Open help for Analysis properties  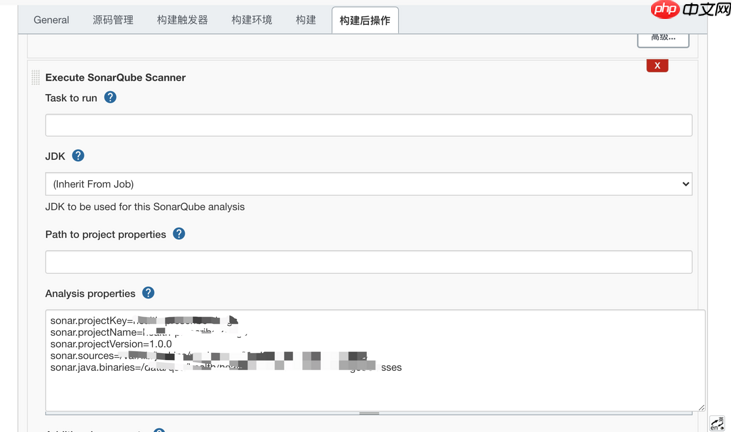148,293
